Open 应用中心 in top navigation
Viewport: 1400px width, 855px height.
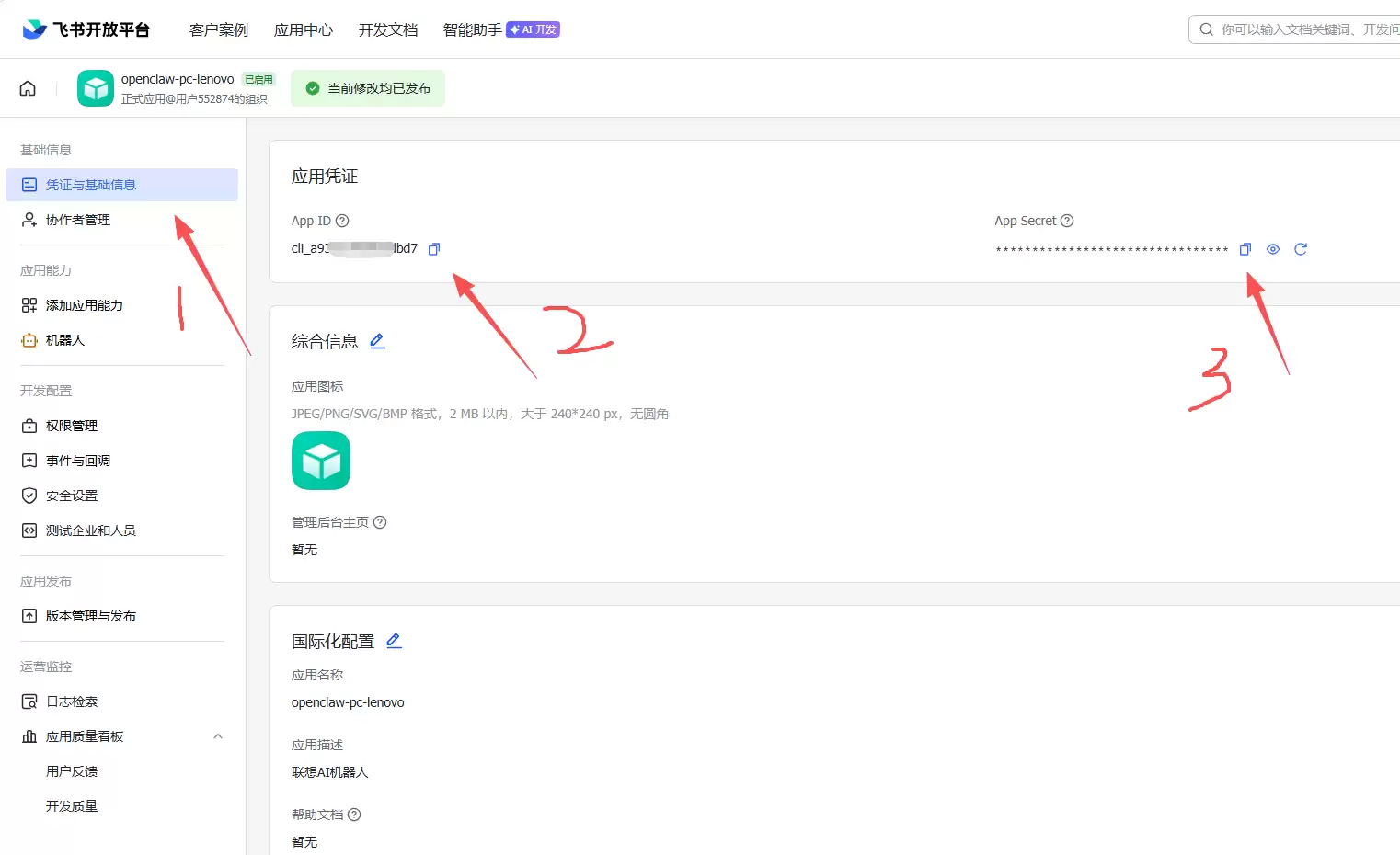[x=304, y=29]
